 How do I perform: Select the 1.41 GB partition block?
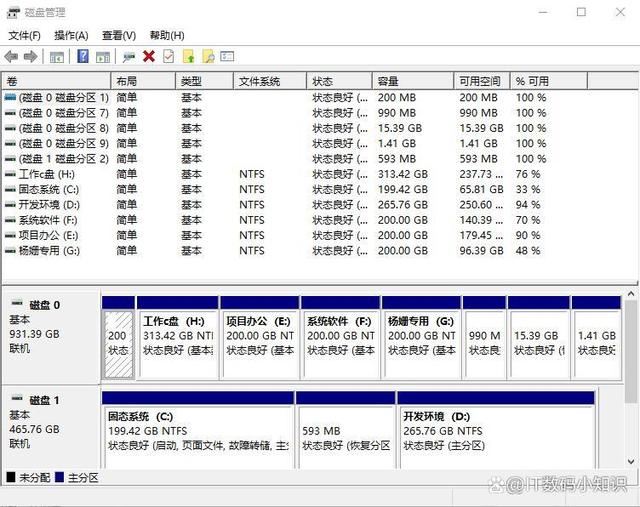[x=596, y=338]
